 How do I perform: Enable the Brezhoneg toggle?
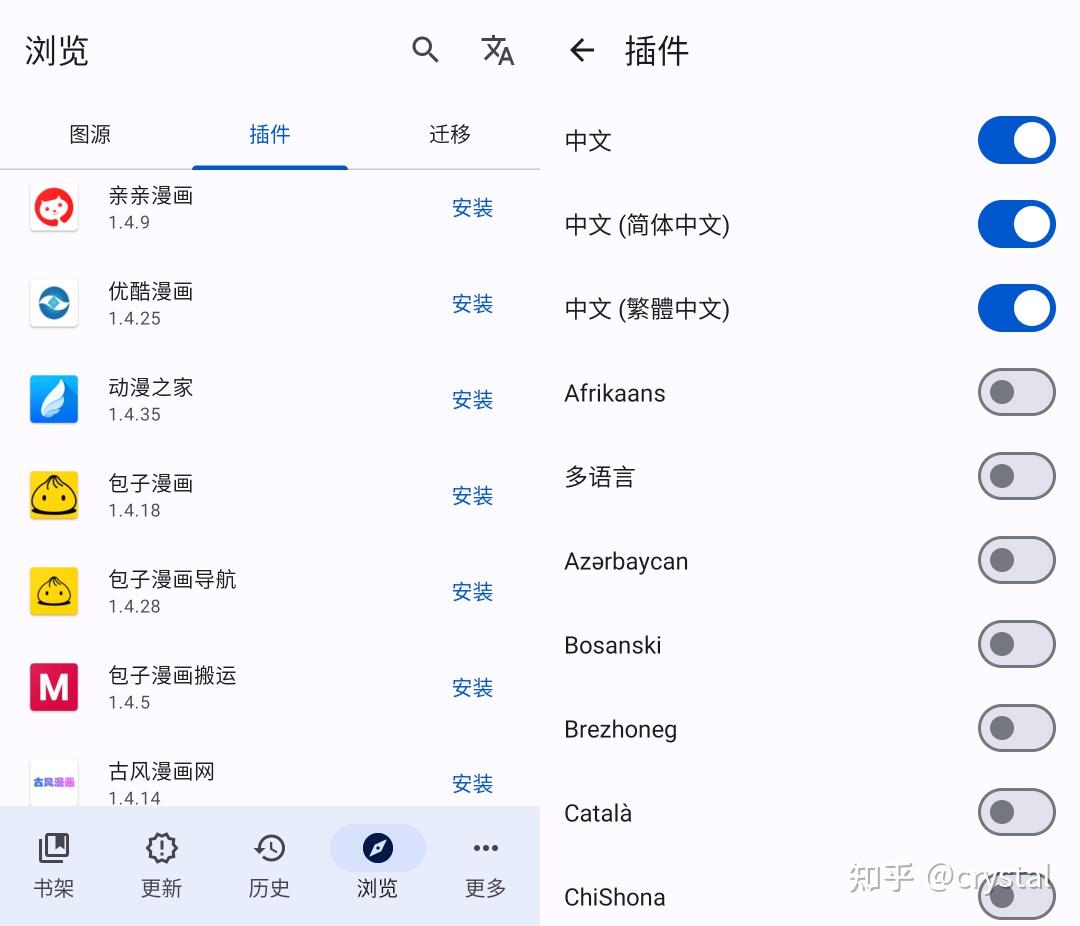pyautogui.click(x=1017, y=728)
